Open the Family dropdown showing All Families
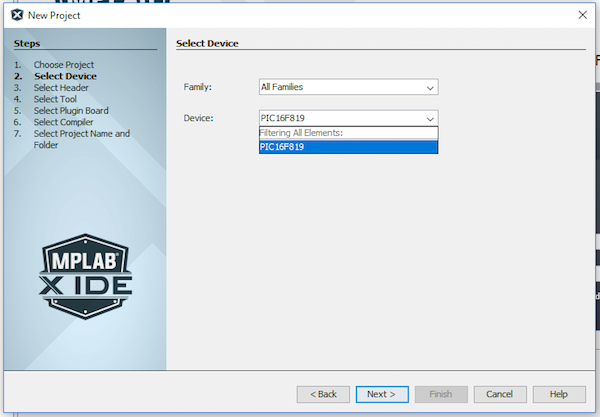This screenshot has height=417, width=600. point(348,87)
